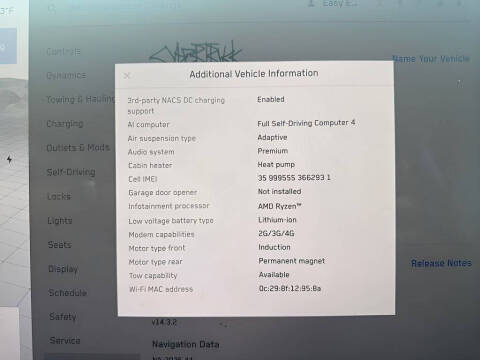Click the search icon at top
The height and width of the screenshot is (360, 480).
[52, 9]
